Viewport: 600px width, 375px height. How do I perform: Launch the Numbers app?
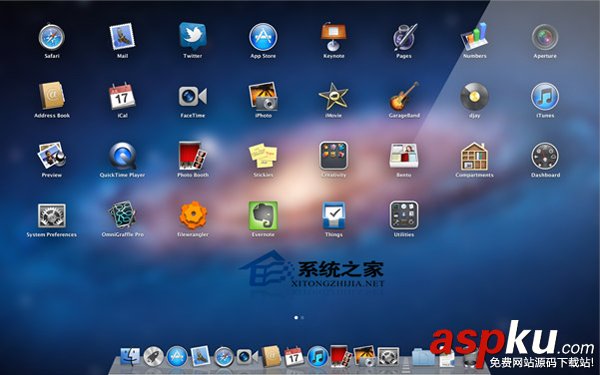474,37
